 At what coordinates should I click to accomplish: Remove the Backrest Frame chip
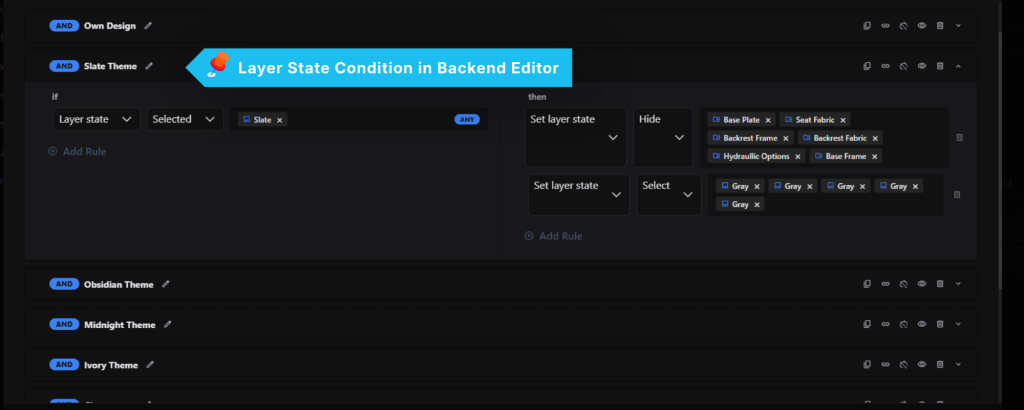(786, 138)
